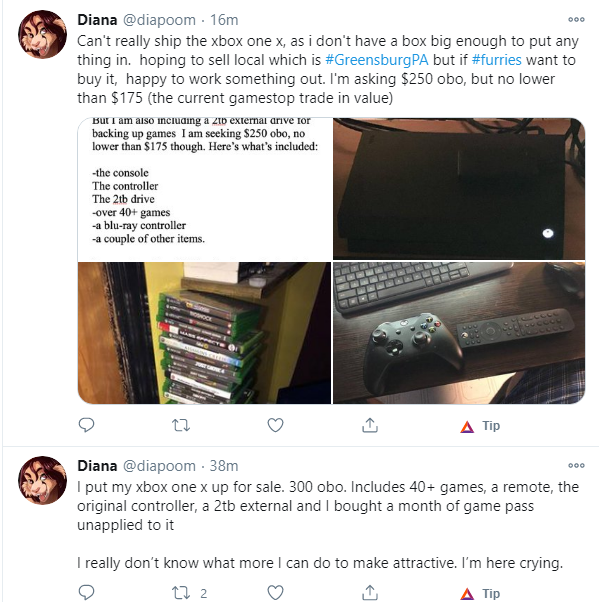Open more options on the 16m tweet
Screen dimensions: 599x602
[x=576, y=19]
